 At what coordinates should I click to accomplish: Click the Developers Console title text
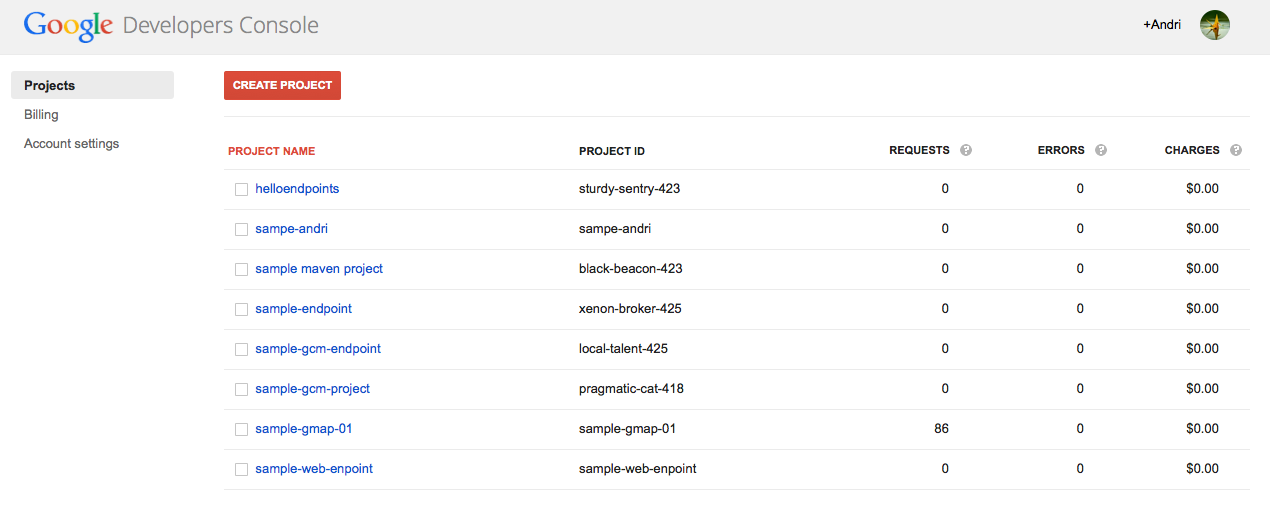coord(220,25)
